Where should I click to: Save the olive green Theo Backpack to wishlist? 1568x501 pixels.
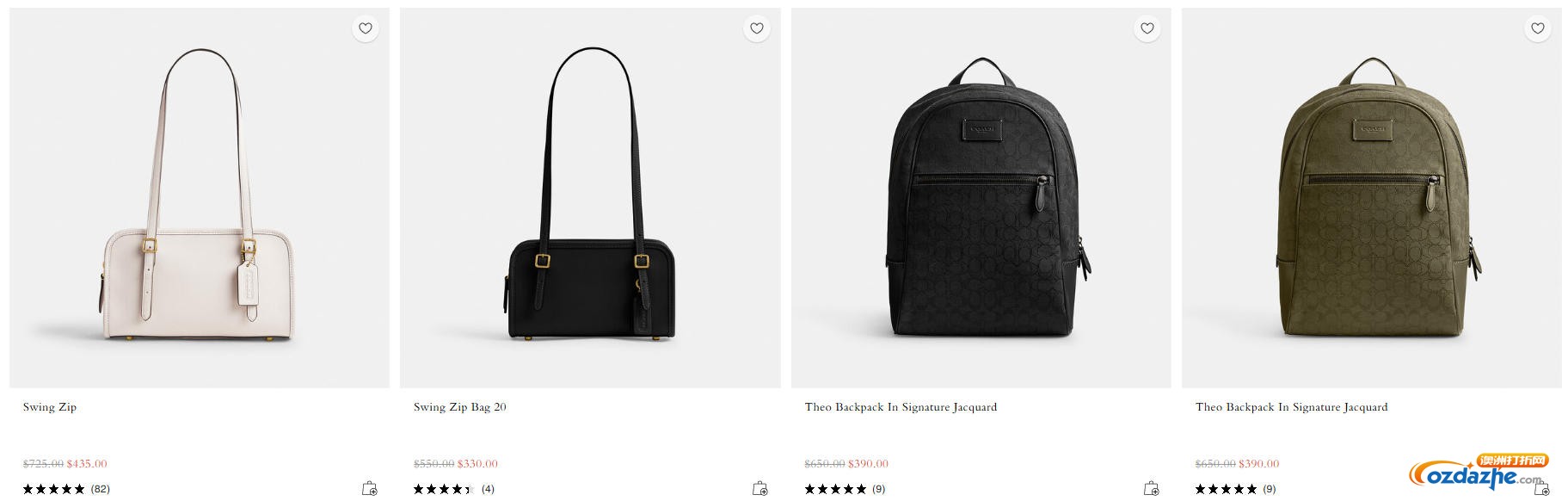point(1538,28)
